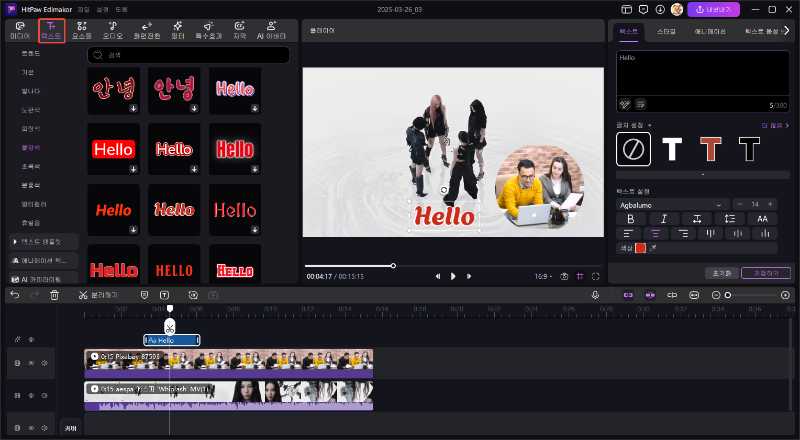Click the marker shield icon in timeline toolbar
The image size is (800, 440).
144,295
